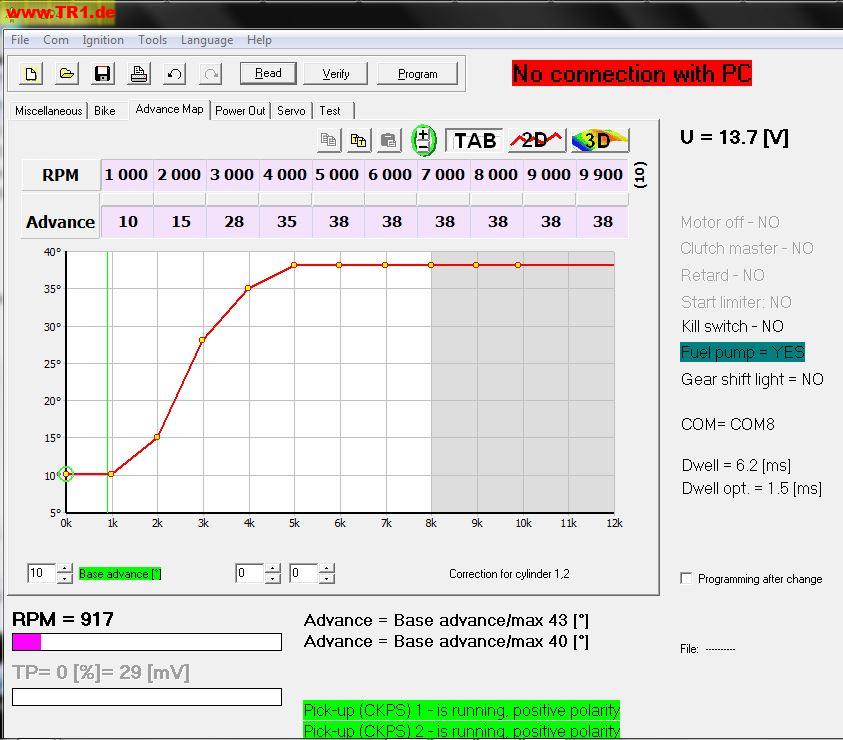Screen dimensions: 843x740
Task: Click the TP throttle position bar
Action: pyautogui.click(x=147, y=697)
